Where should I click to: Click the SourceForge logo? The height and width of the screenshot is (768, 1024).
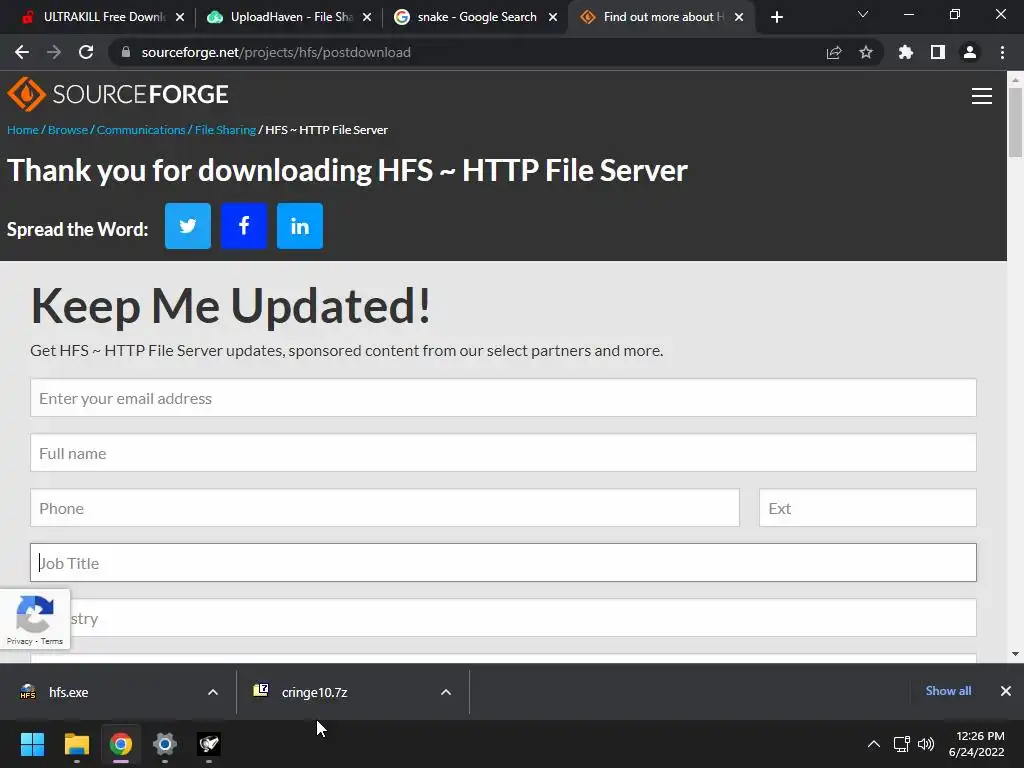click(x=118, y=94)
